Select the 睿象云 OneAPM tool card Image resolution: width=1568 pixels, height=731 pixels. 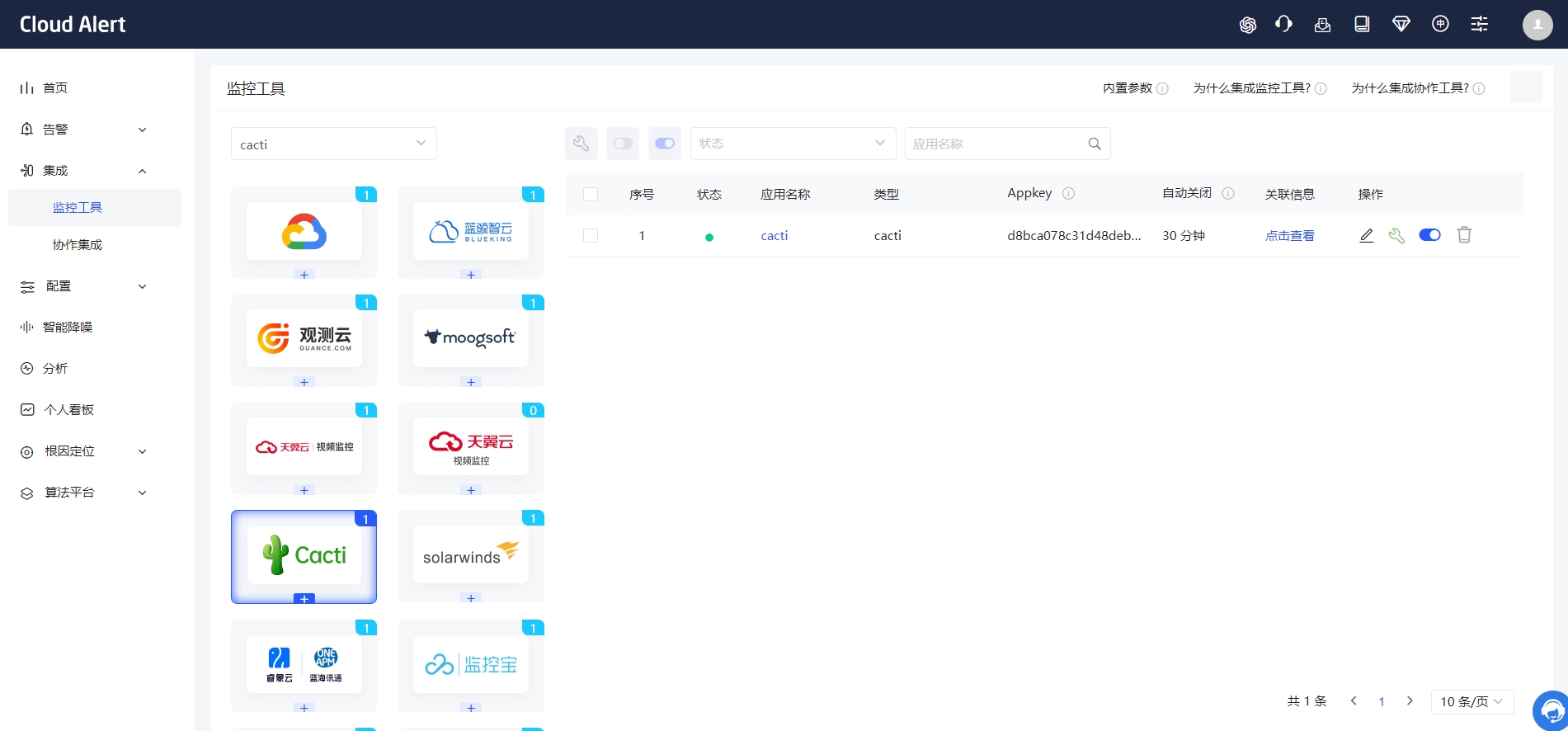pos(304,664)
